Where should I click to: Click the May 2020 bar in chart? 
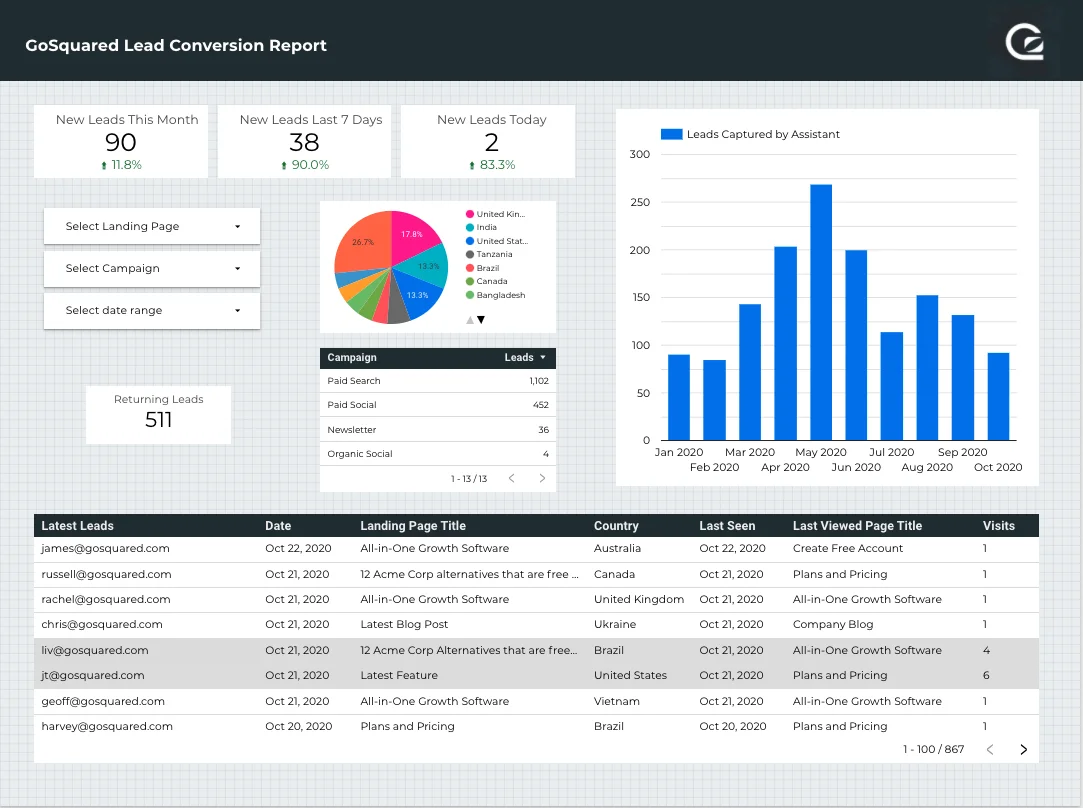point(821,312)
